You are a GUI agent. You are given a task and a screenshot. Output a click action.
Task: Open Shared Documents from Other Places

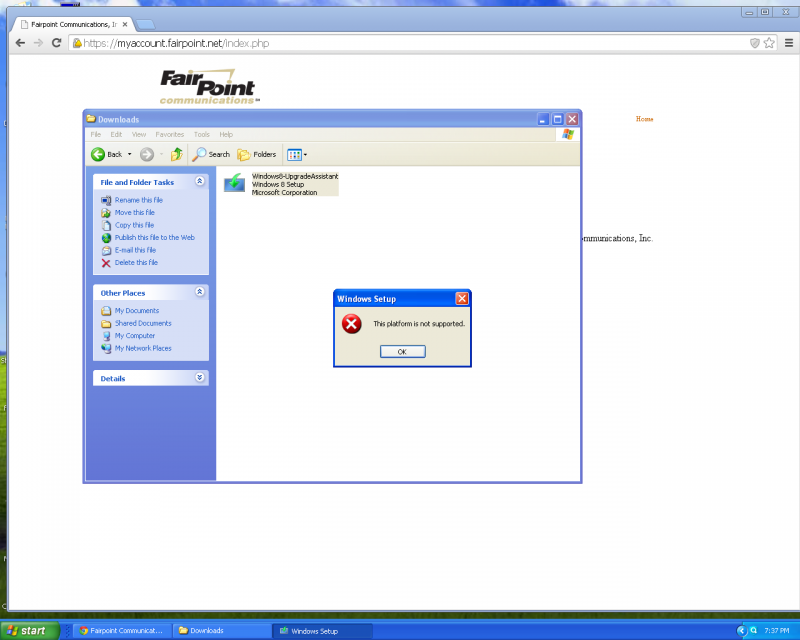tap(143, 323)
